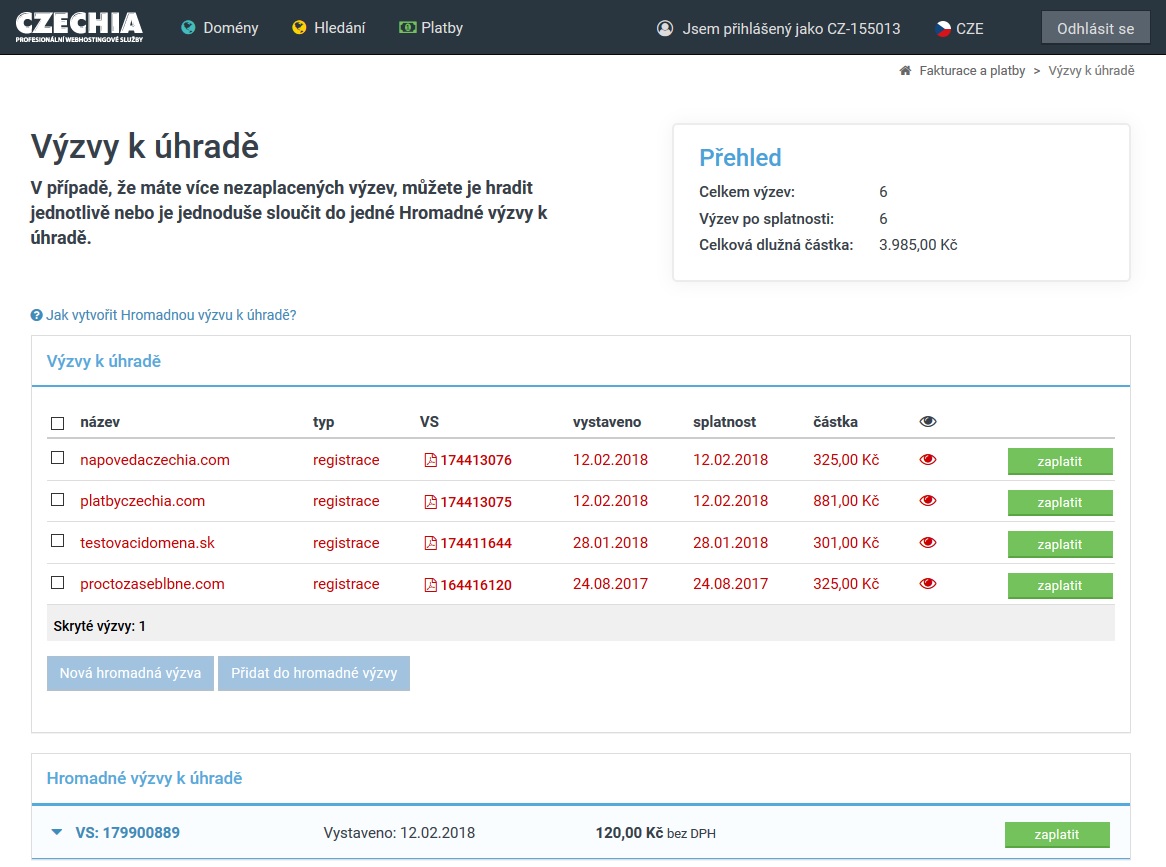Click the eye icon in table header
The width and height of the screenshot is (1166, 867).
pos(928,422)
